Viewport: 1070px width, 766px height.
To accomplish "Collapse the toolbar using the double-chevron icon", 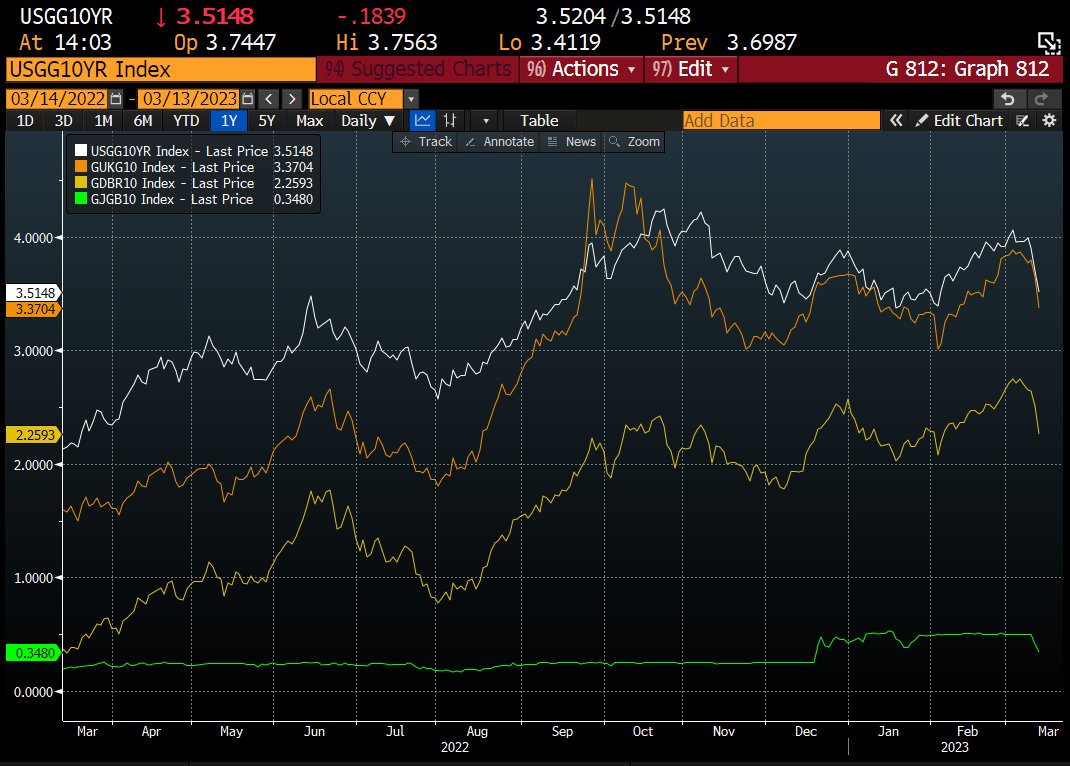I will [895, 120].
